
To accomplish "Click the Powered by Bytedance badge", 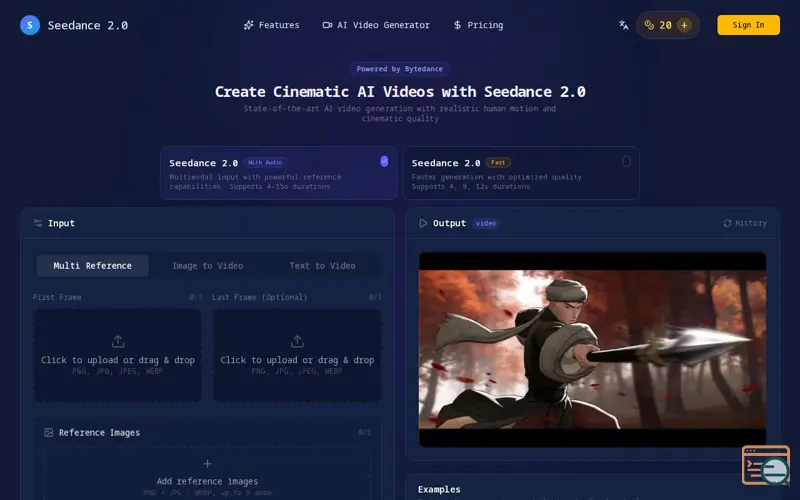I will click(399, 69).
